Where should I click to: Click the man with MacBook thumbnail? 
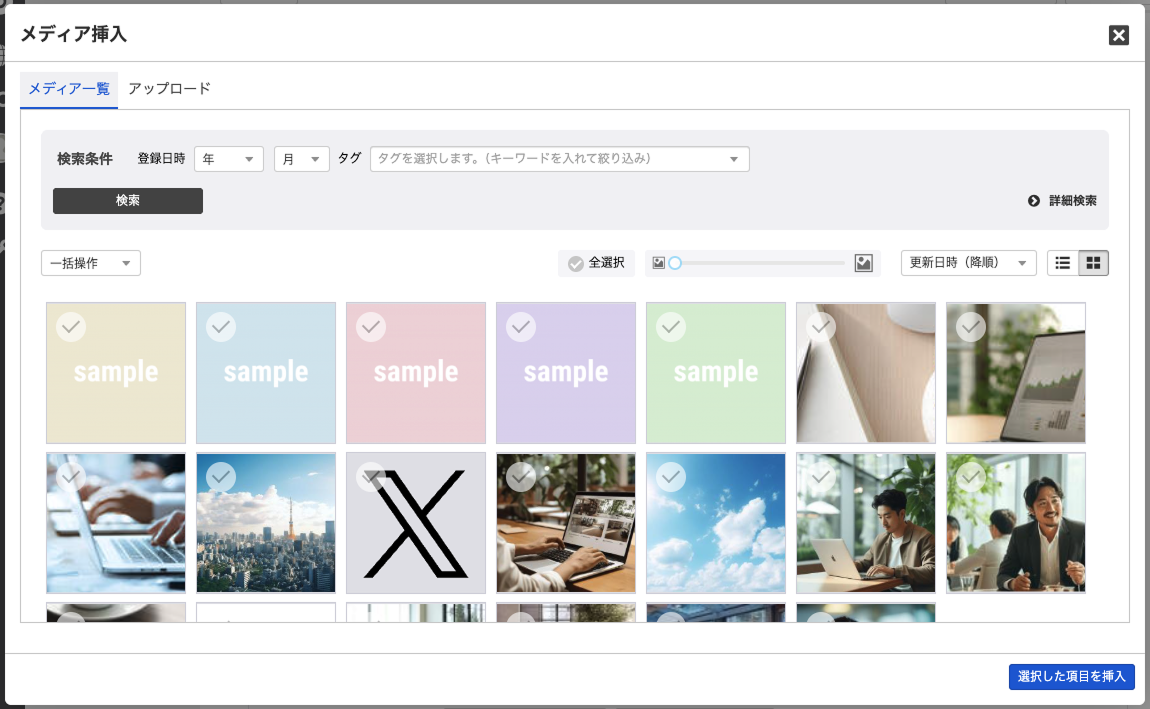tap(866, 523)
